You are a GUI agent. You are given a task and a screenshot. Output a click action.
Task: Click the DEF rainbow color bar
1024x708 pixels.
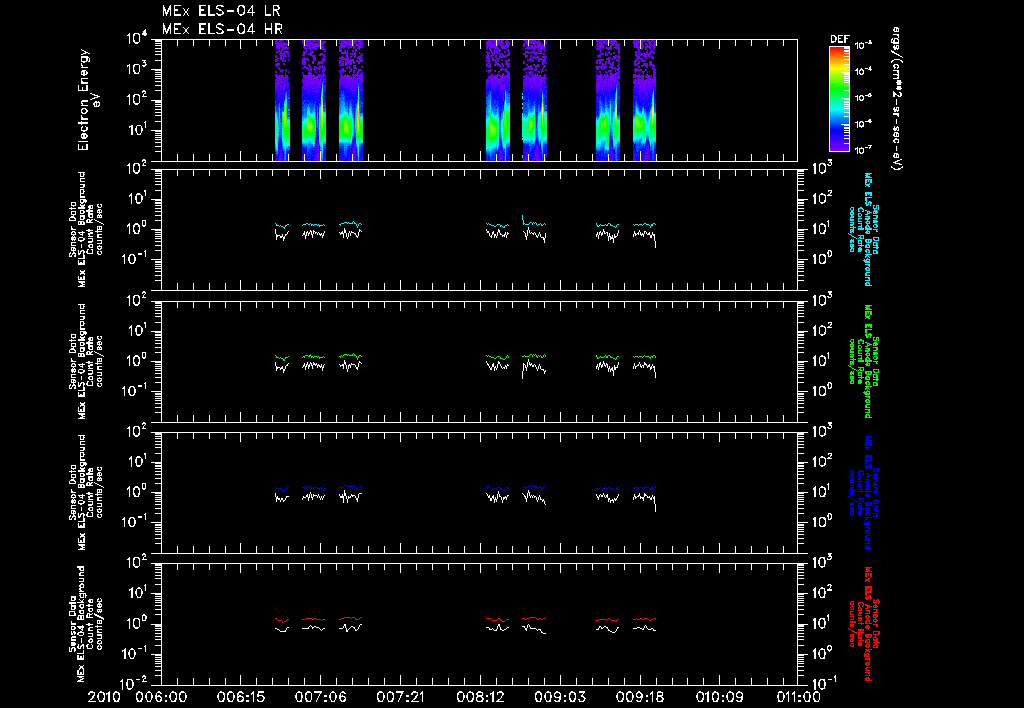coord(839,99)
